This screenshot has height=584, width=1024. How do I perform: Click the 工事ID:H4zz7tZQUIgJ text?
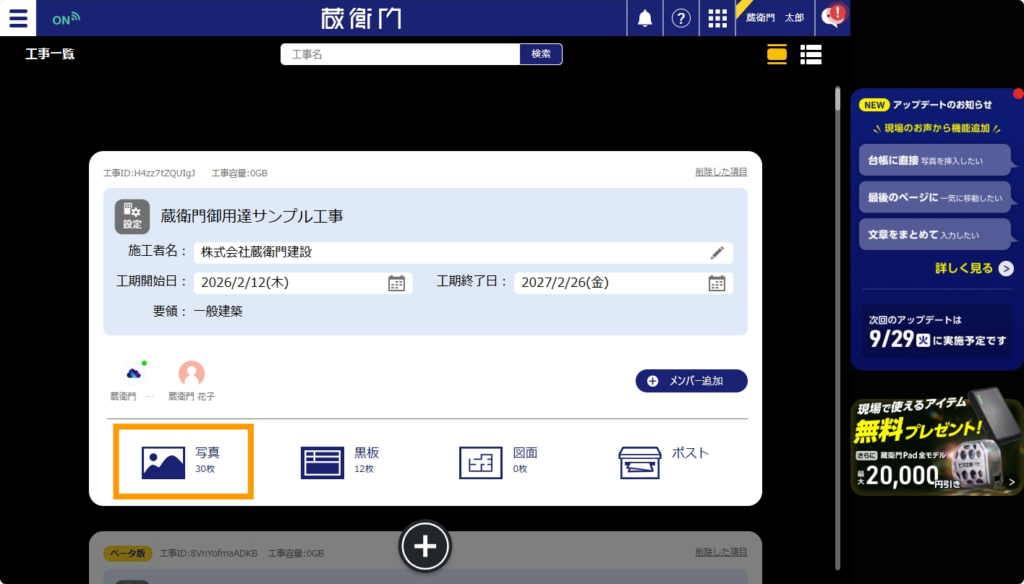coord(149,173)
